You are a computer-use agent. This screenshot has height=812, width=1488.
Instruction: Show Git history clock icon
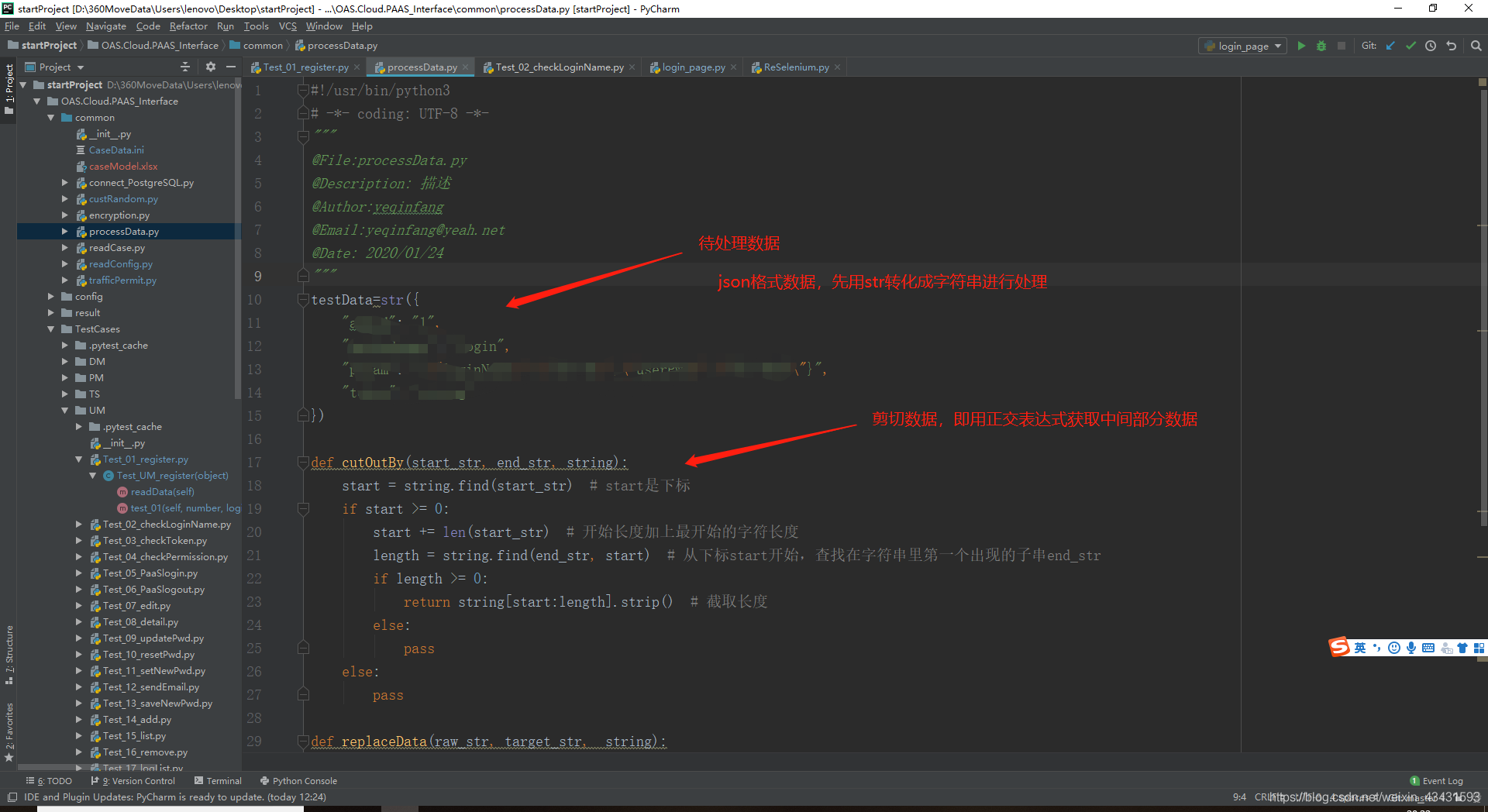pos(1431,46)
